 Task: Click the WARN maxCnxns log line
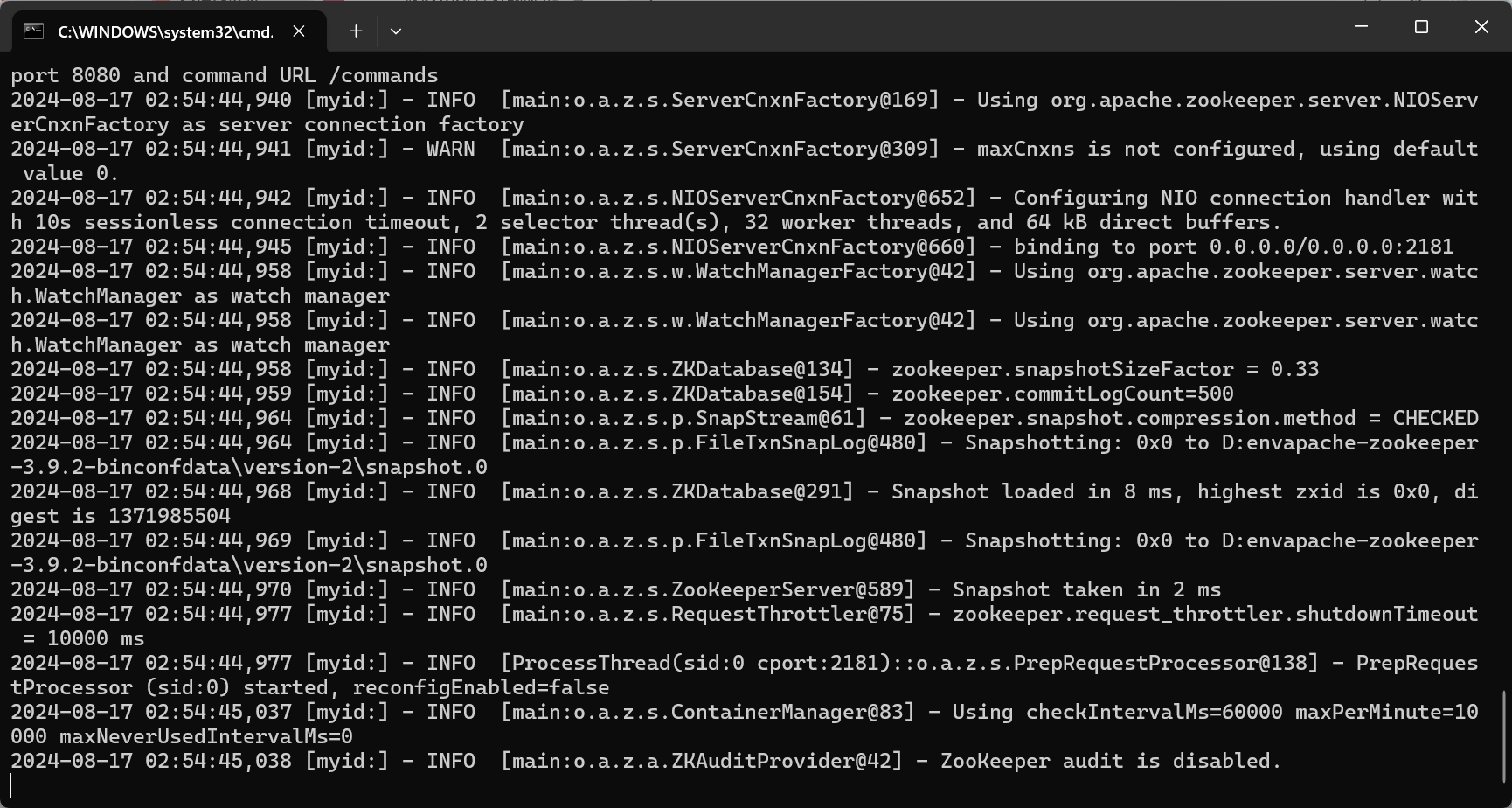point(745,161)
